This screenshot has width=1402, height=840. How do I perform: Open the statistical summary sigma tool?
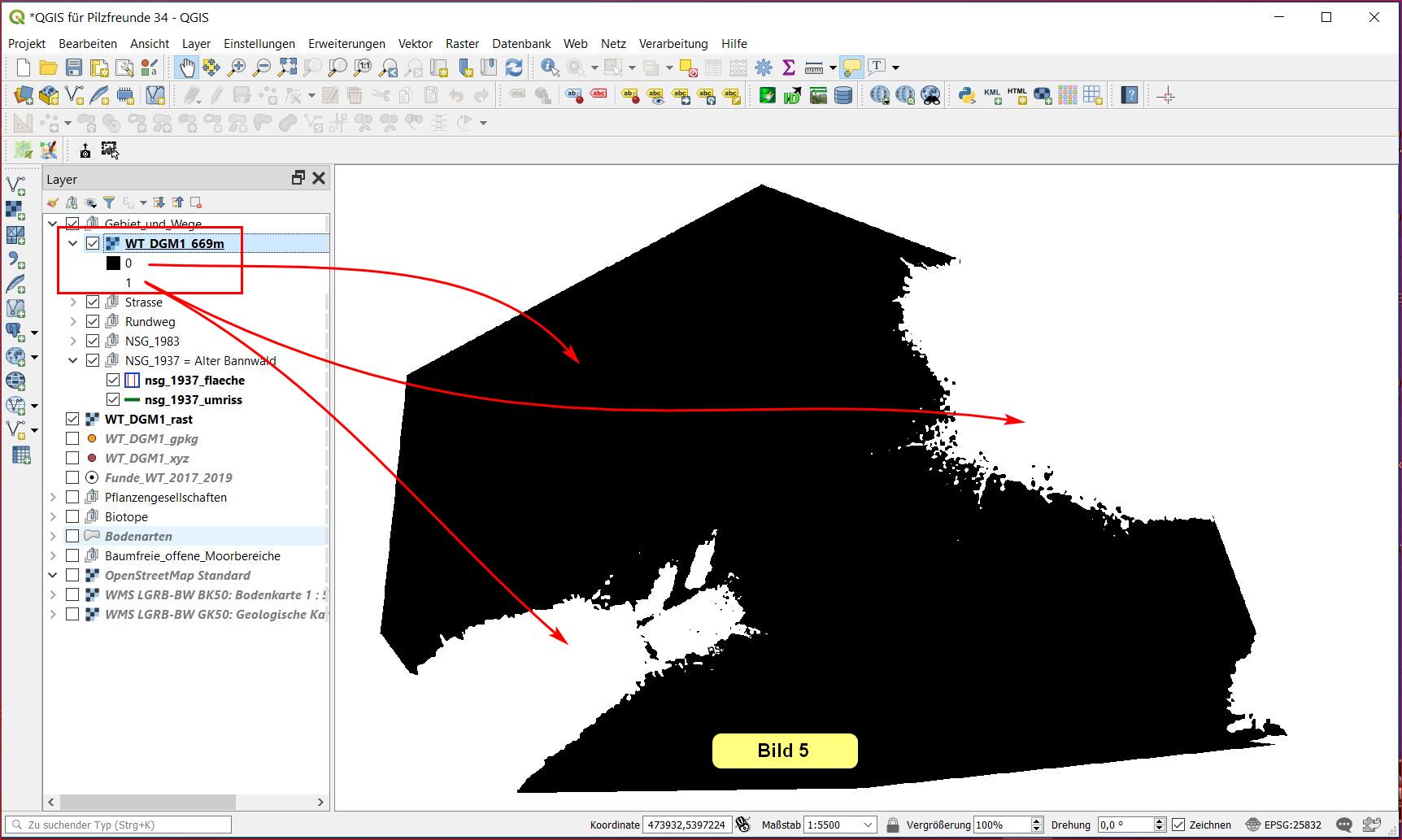coord(788,67)
